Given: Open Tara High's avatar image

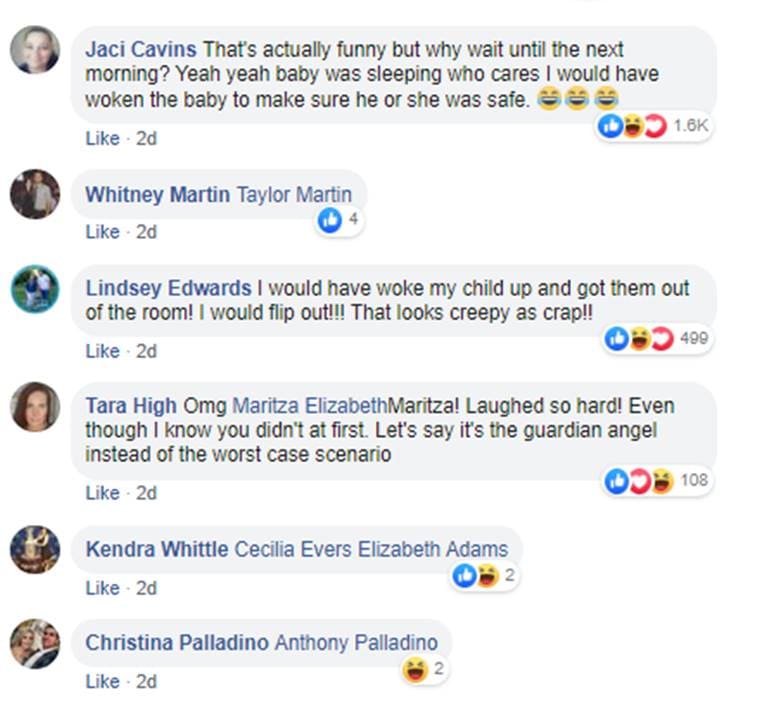Looking at the screenshot, I should coord(35,406).
